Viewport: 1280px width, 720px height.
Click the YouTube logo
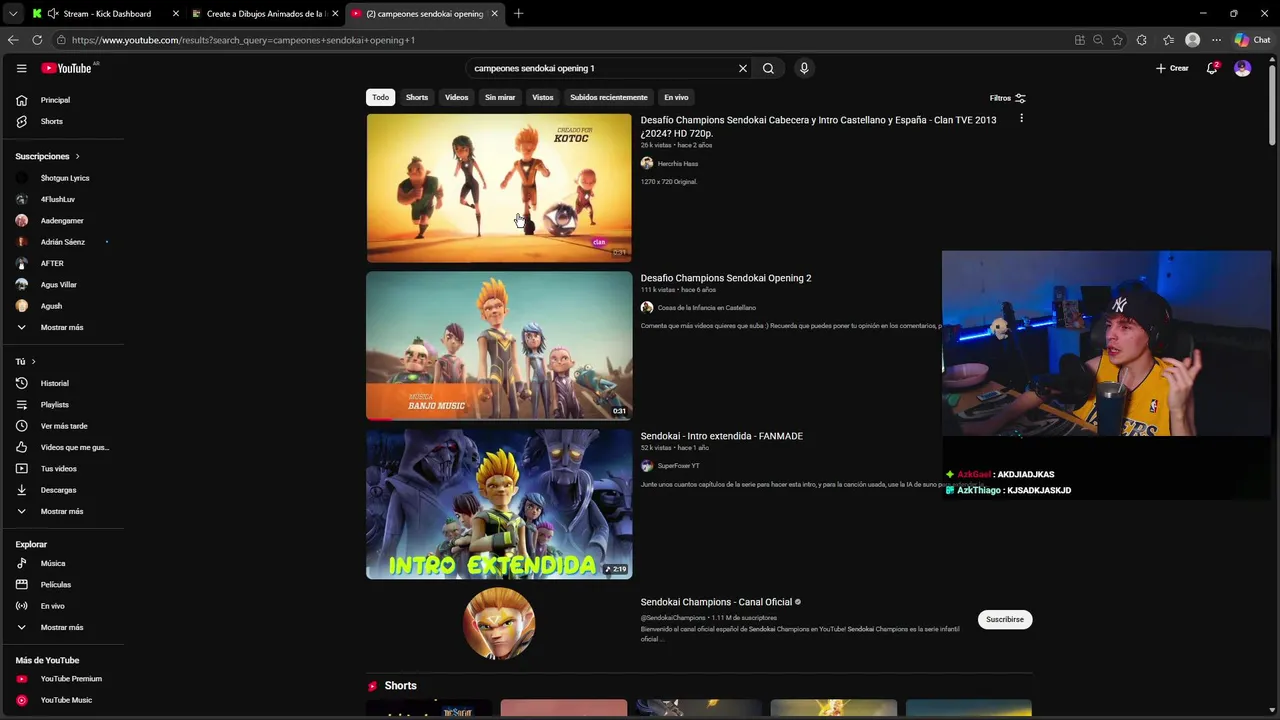66,68
